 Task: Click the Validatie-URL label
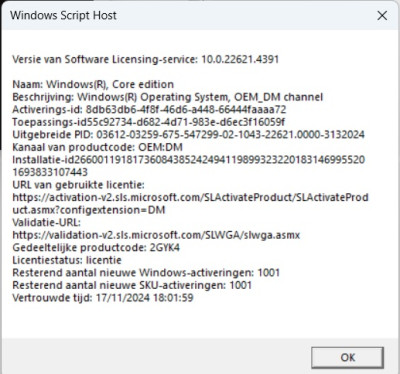46,222
